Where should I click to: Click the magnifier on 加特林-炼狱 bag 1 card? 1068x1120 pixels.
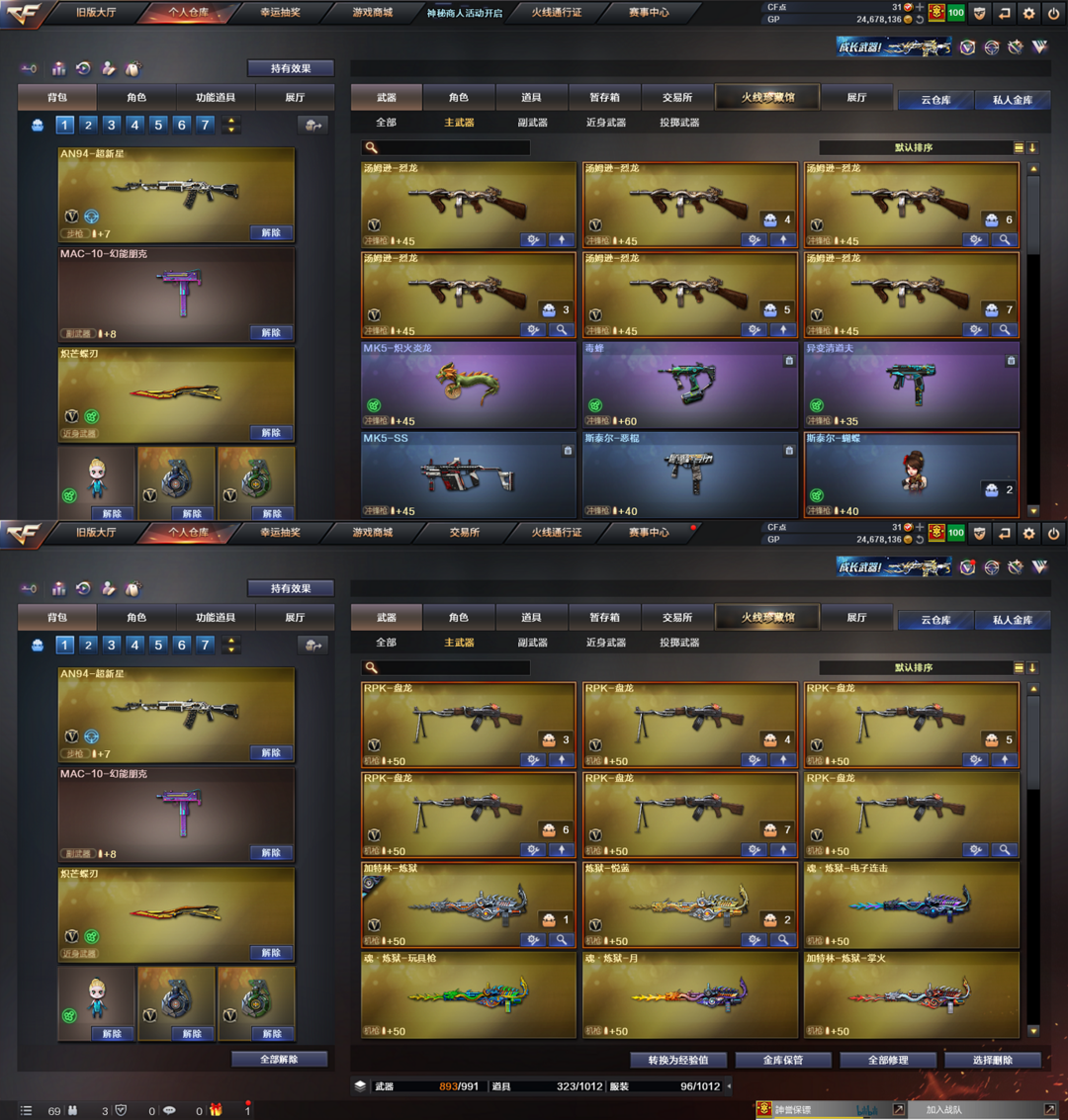click(x=562, y=940)
